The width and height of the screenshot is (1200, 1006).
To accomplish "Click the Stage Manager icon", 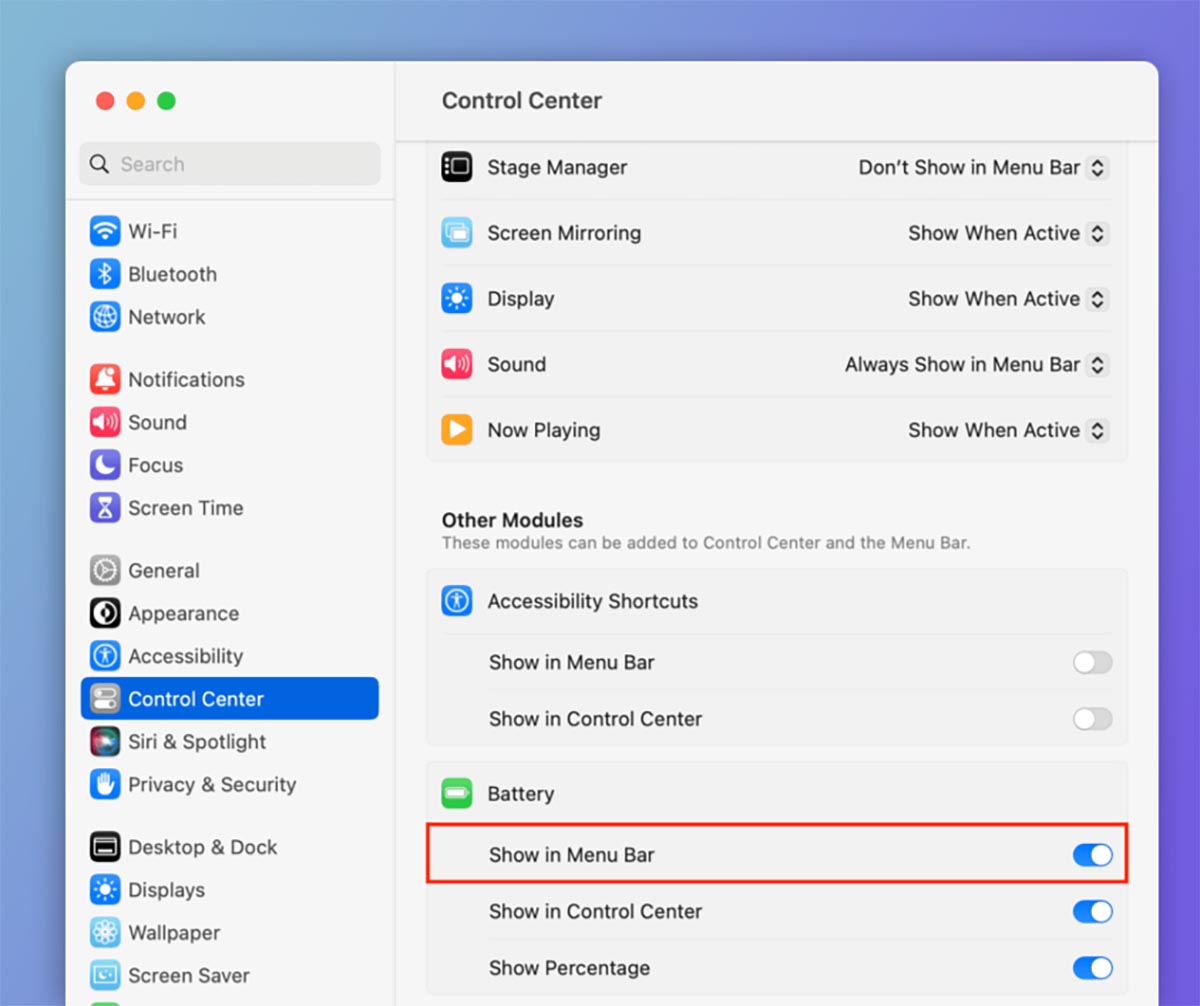I will pyautogui.click(x=457, y=167).
